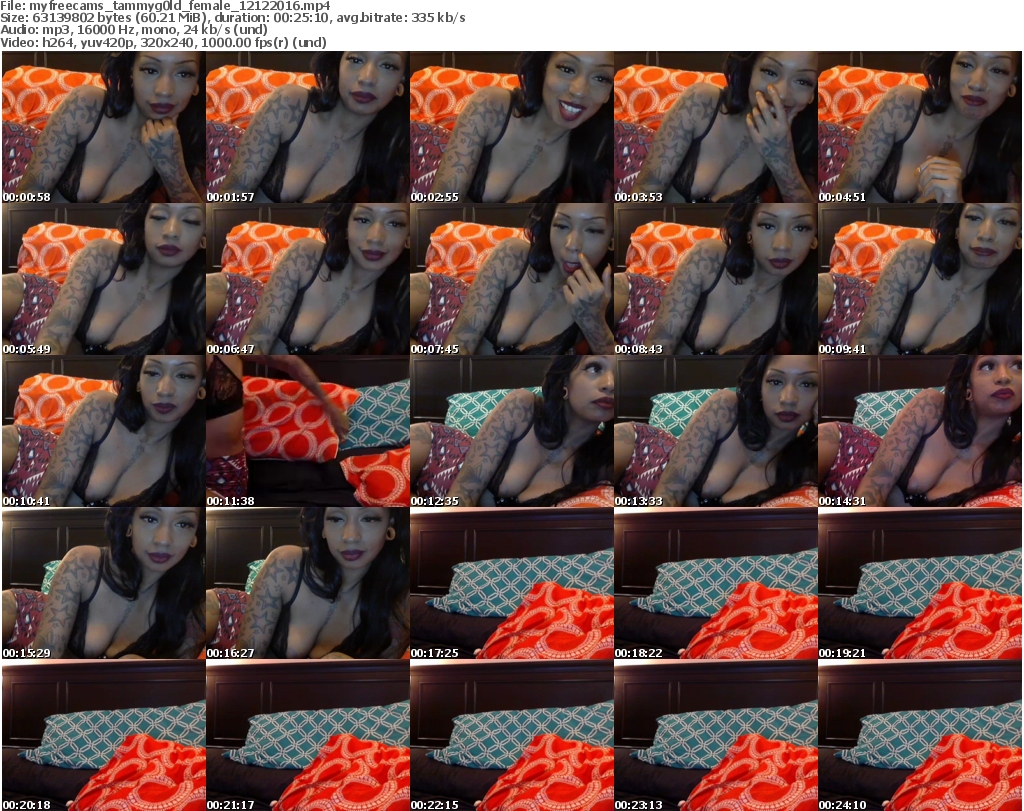Open the last frame stamped 00:24:10

tap(920, 735)
